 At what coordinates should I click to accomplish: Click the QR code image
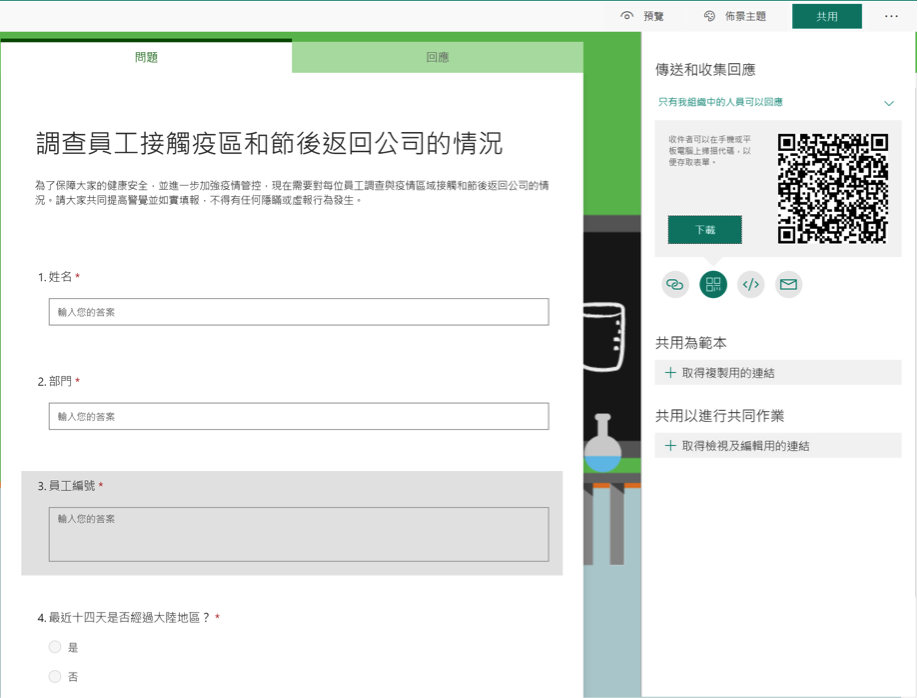[833, 188]
